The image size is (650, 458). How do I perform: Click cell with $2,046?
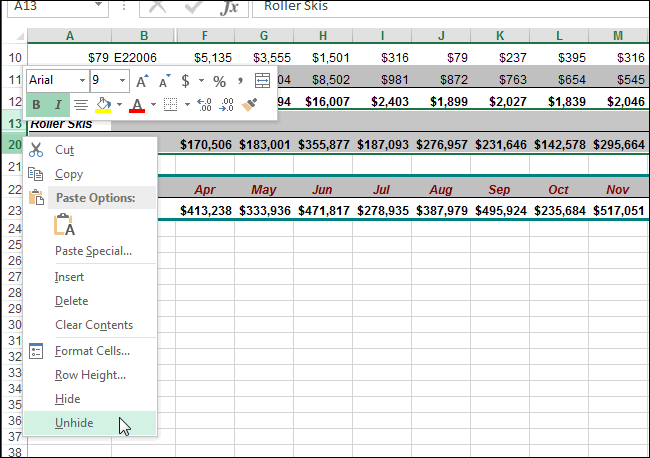click(x=618, y=102)
